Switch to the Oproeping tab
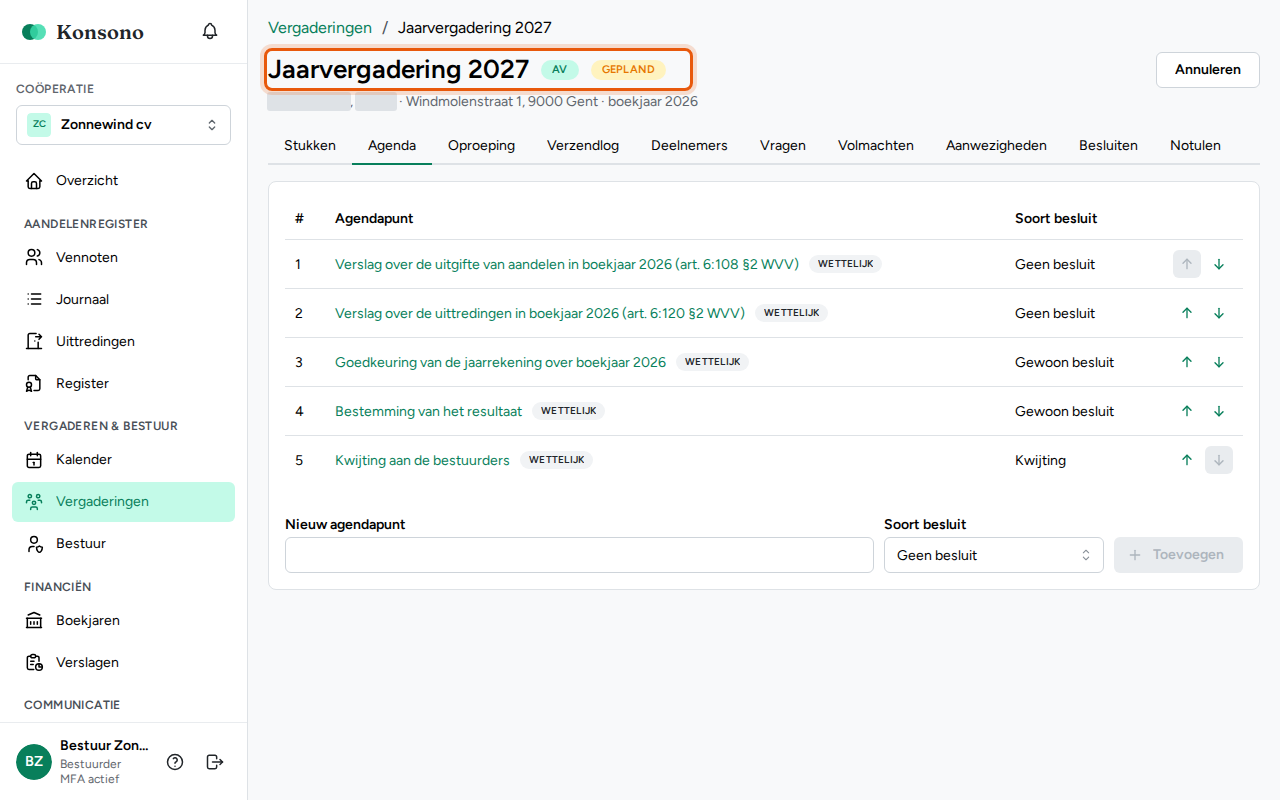Screen dimensions: 1280x800 pos(481,145)
